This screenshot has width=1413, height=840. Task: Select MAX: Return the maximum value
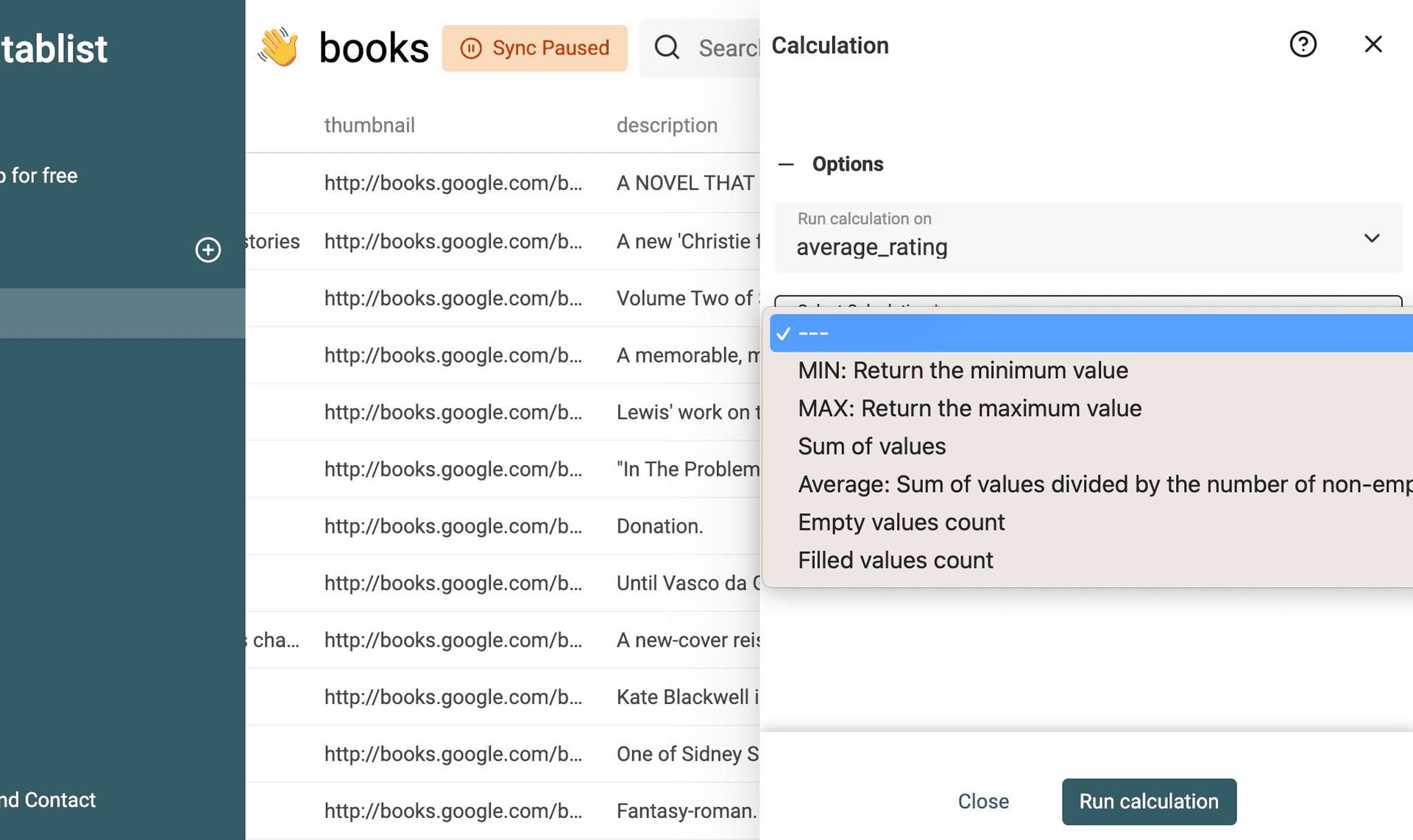[x=969, y=408]
